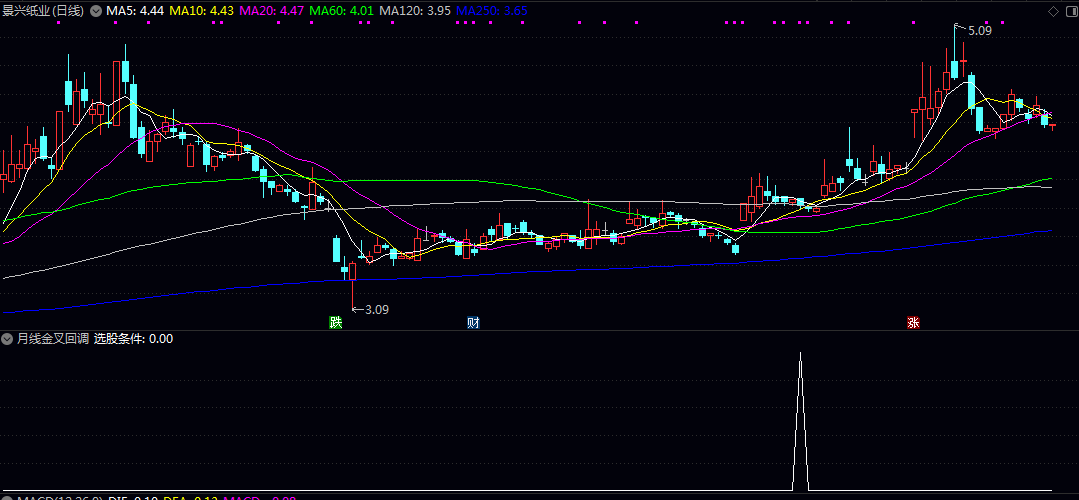1079x500 pixels.
Task: Open the MACD indicator dropdown arrow
Action: pyautogui.click(x=8, y=496)
